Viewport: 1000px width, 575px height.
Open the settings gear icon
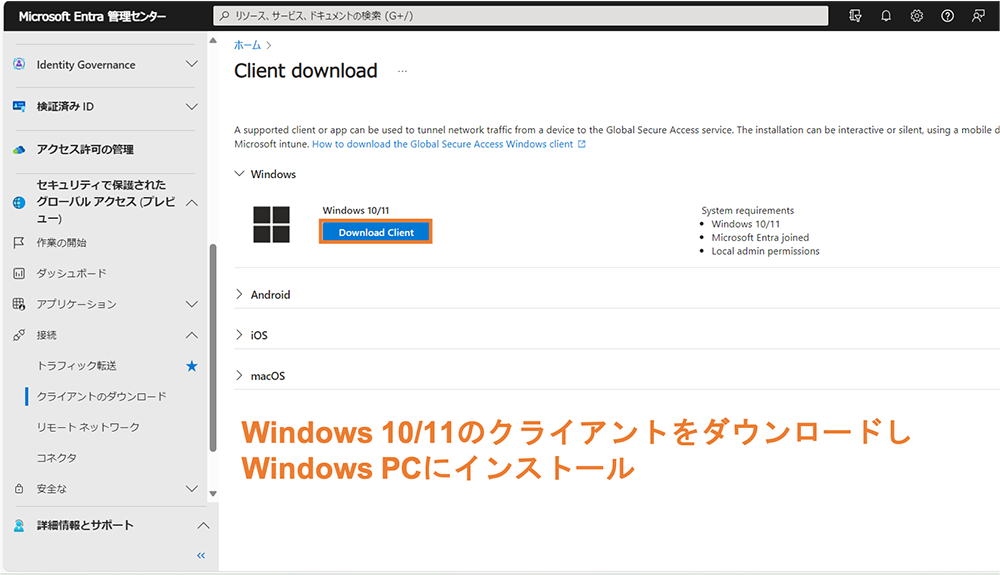click(x=916, y=16)
